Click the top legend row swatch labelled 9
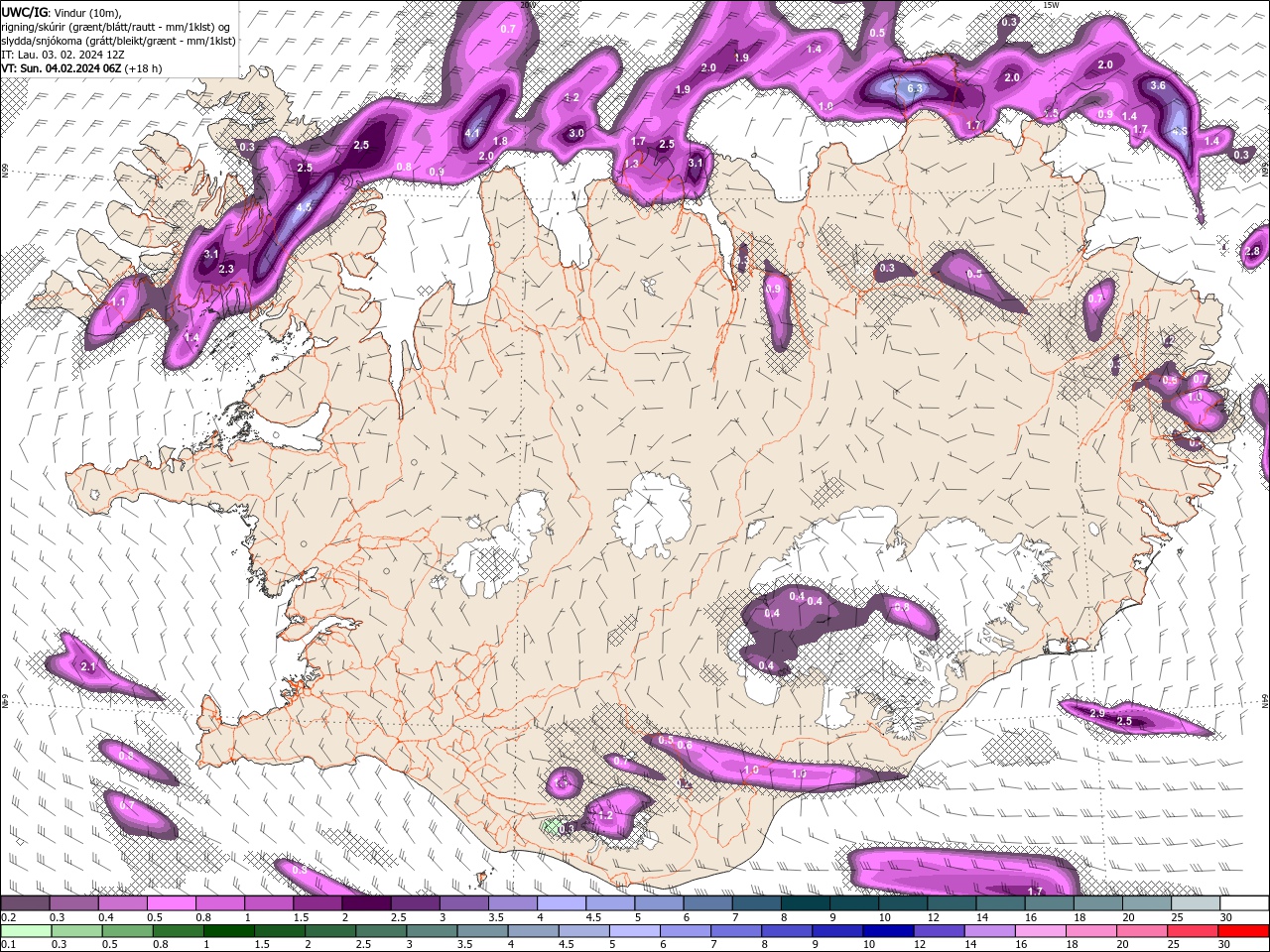The image size is (1270, 952). pos(855,903)
